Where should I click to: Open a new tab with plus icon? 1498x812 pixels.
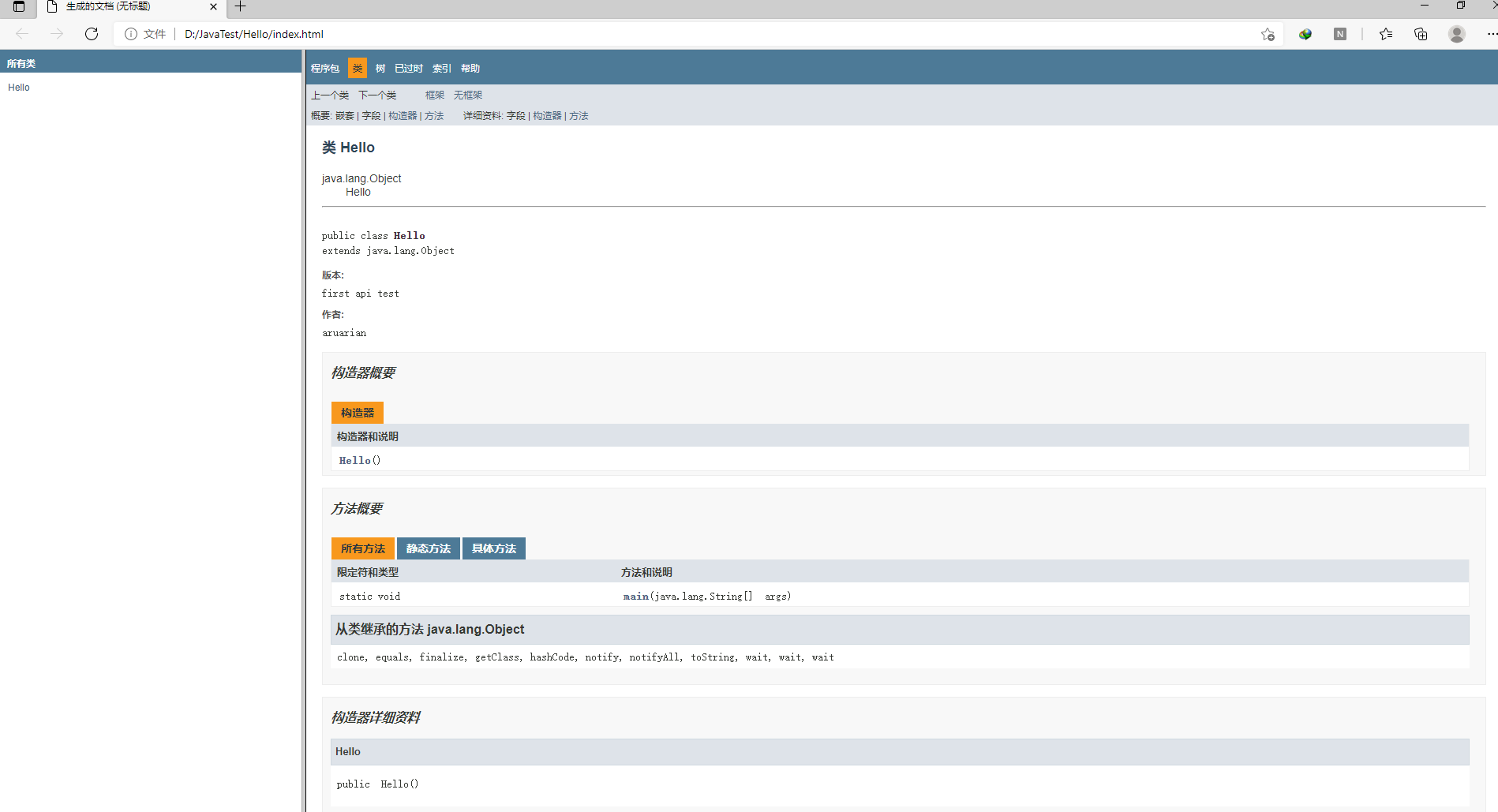pyautogui.click(x=241, y=6)
